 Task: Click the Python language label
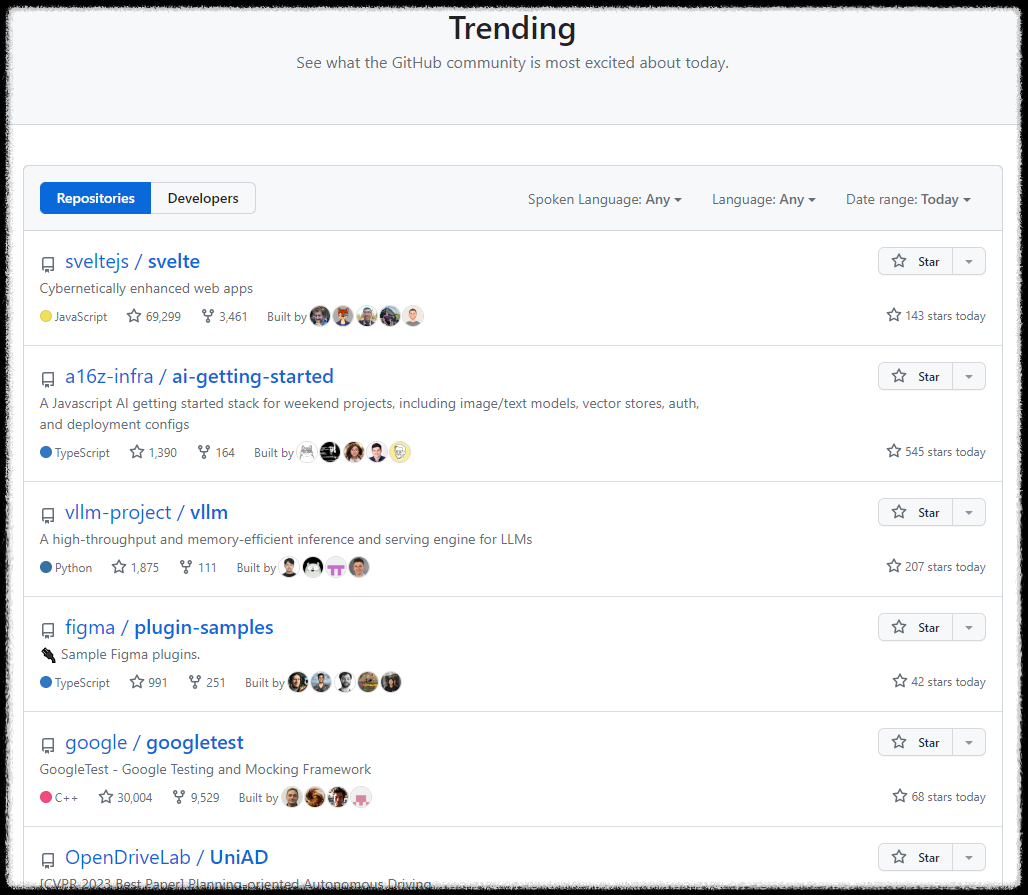click(x=66, y=568)
